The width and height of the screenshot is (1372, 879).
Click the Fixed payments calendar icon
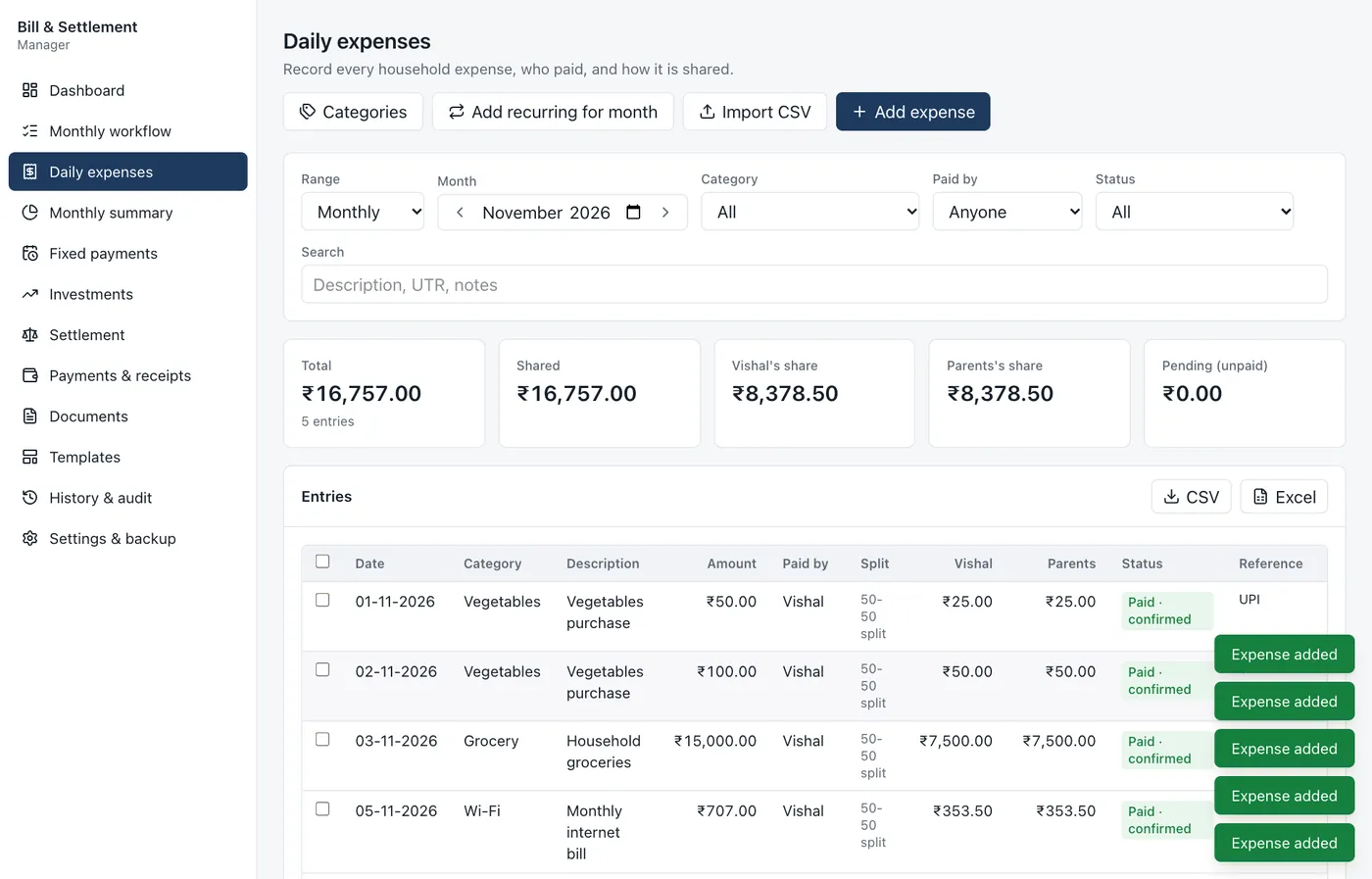point(30,253)
